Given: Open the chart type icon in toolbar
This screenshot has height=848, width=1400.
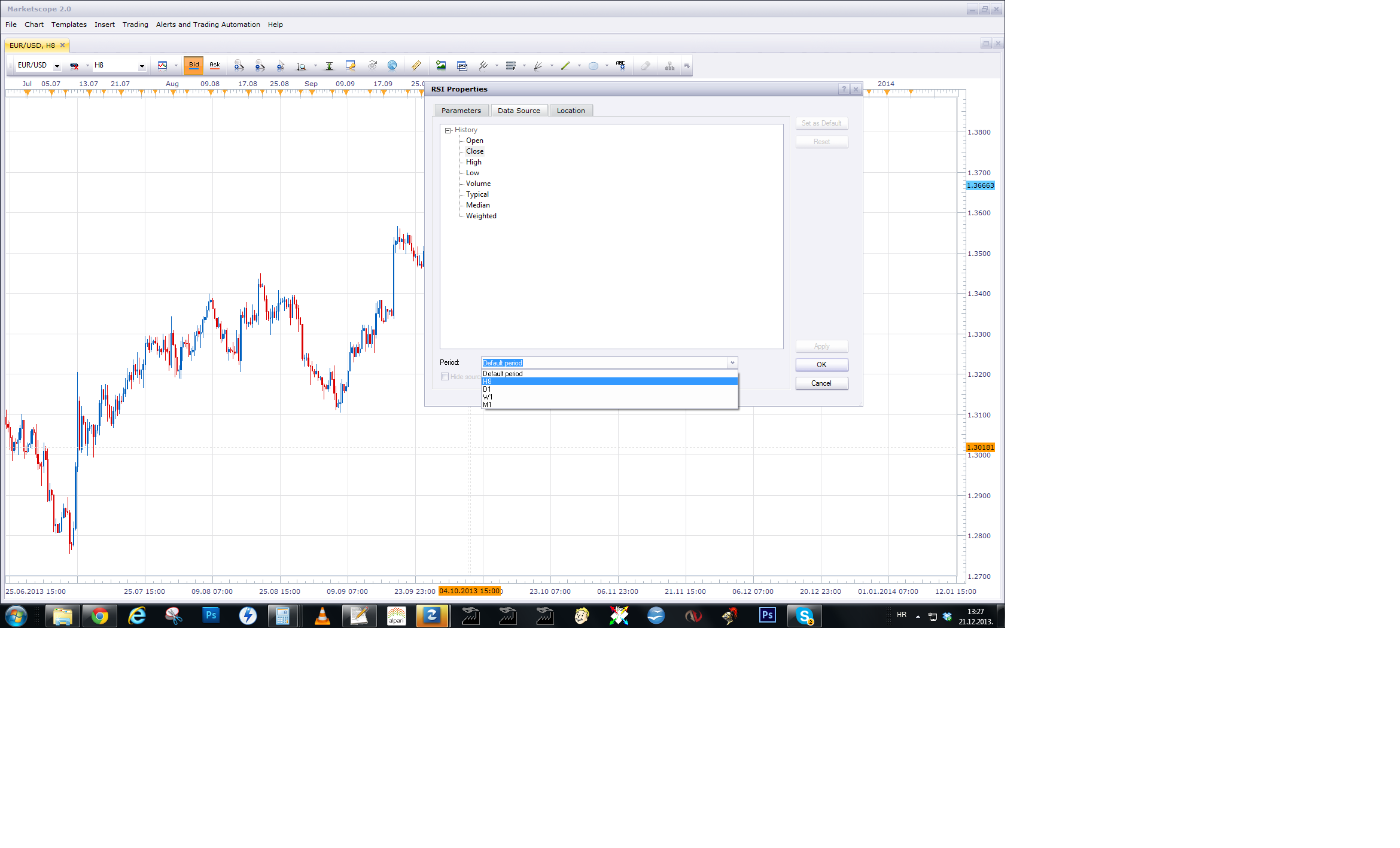Looking at the screenshot, I should [162, 66].
